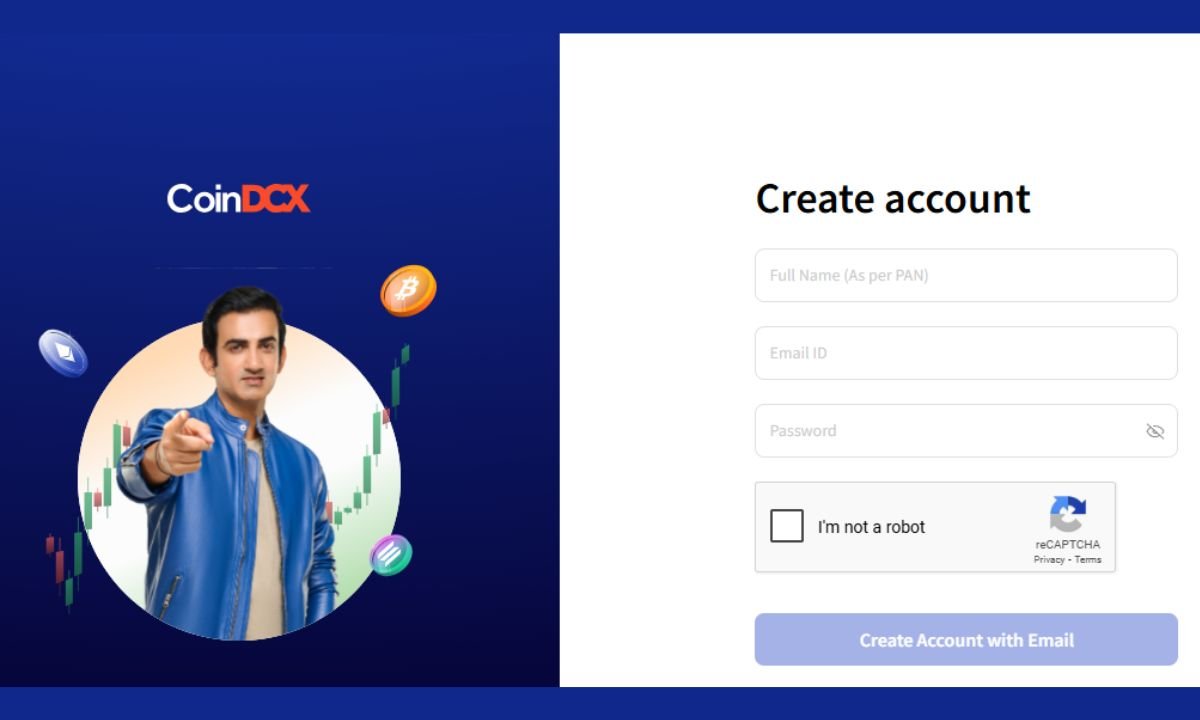
Task: Open the reCAPTCHA Privacy link
Action: [1049, 560]
